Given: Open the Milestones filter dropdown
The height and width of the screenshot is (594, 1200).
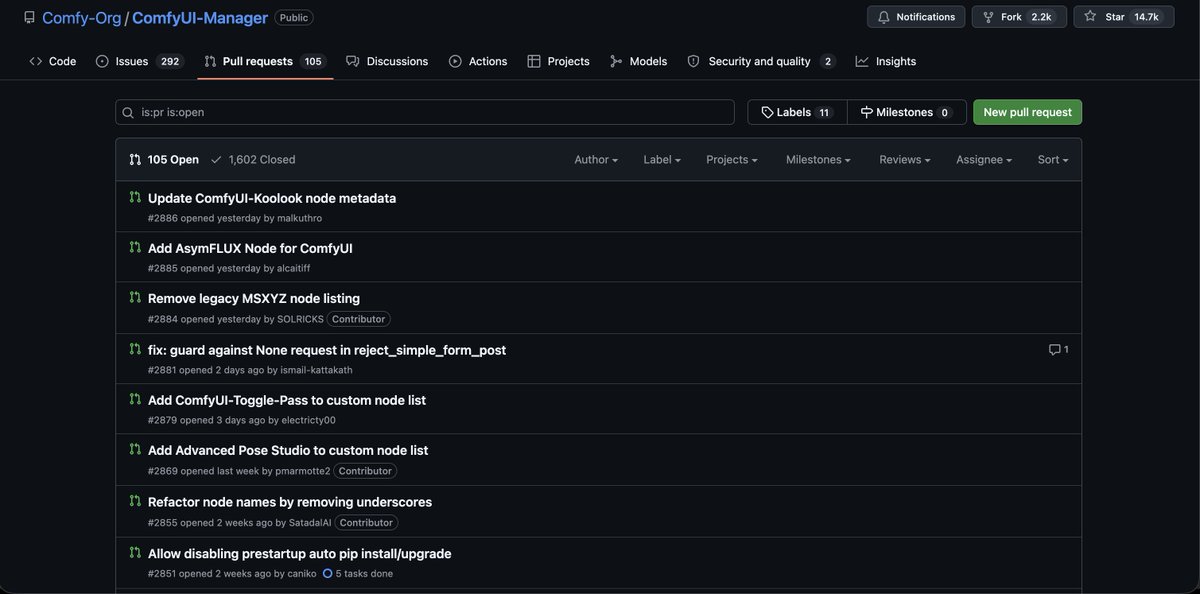Looking at the screenshot, I should (818, 159).
